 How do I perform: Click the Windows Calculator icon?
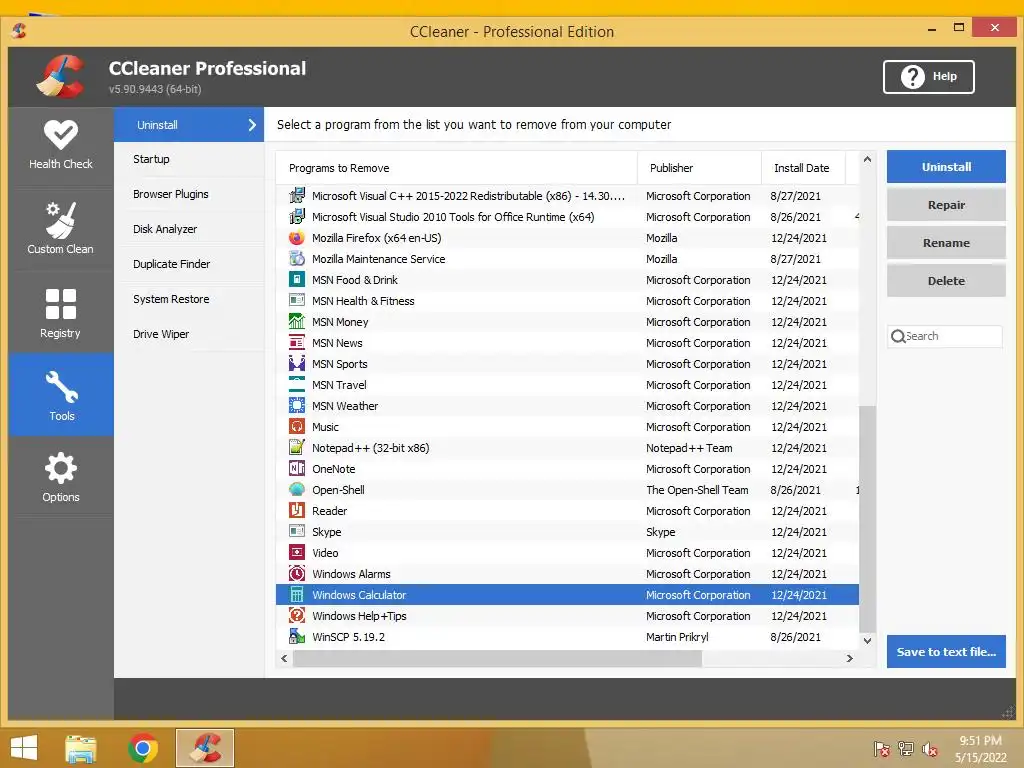pos(296,595)
